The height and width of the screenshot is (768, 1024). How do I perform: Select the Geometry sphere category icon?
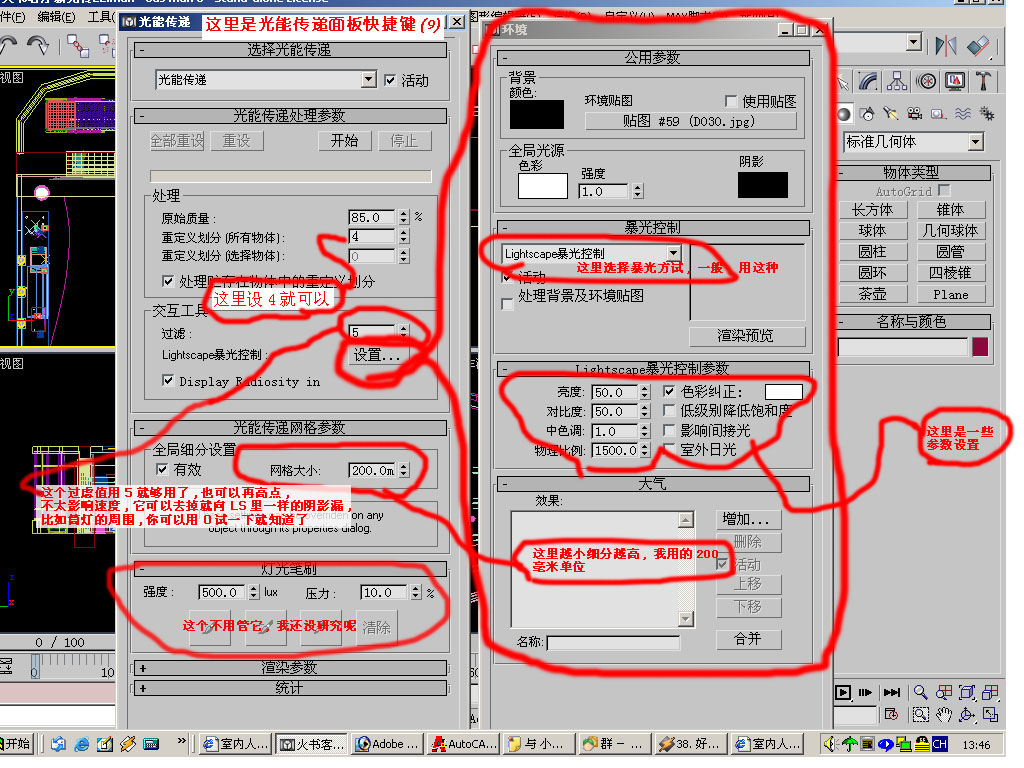(x=844, y=114)
